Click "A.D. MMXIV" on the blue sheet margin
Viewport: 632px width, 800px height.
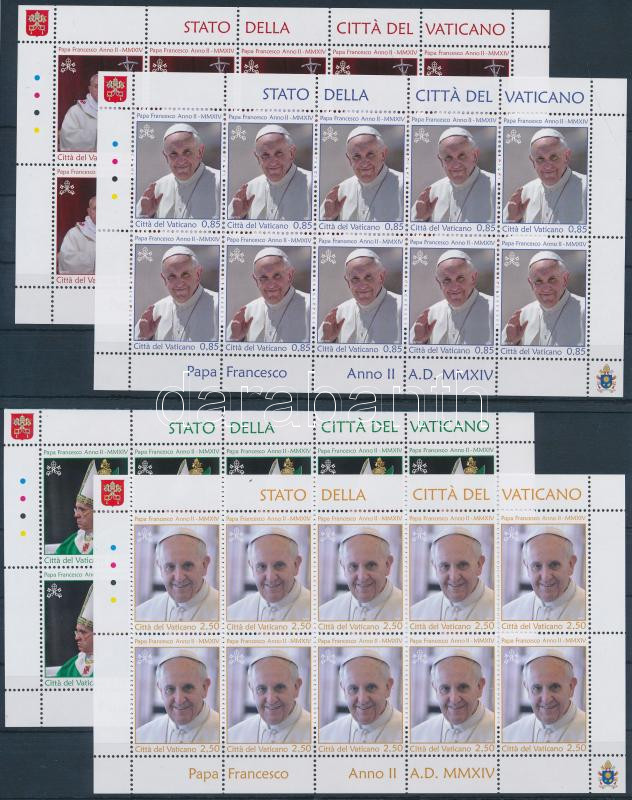[451, 376]
